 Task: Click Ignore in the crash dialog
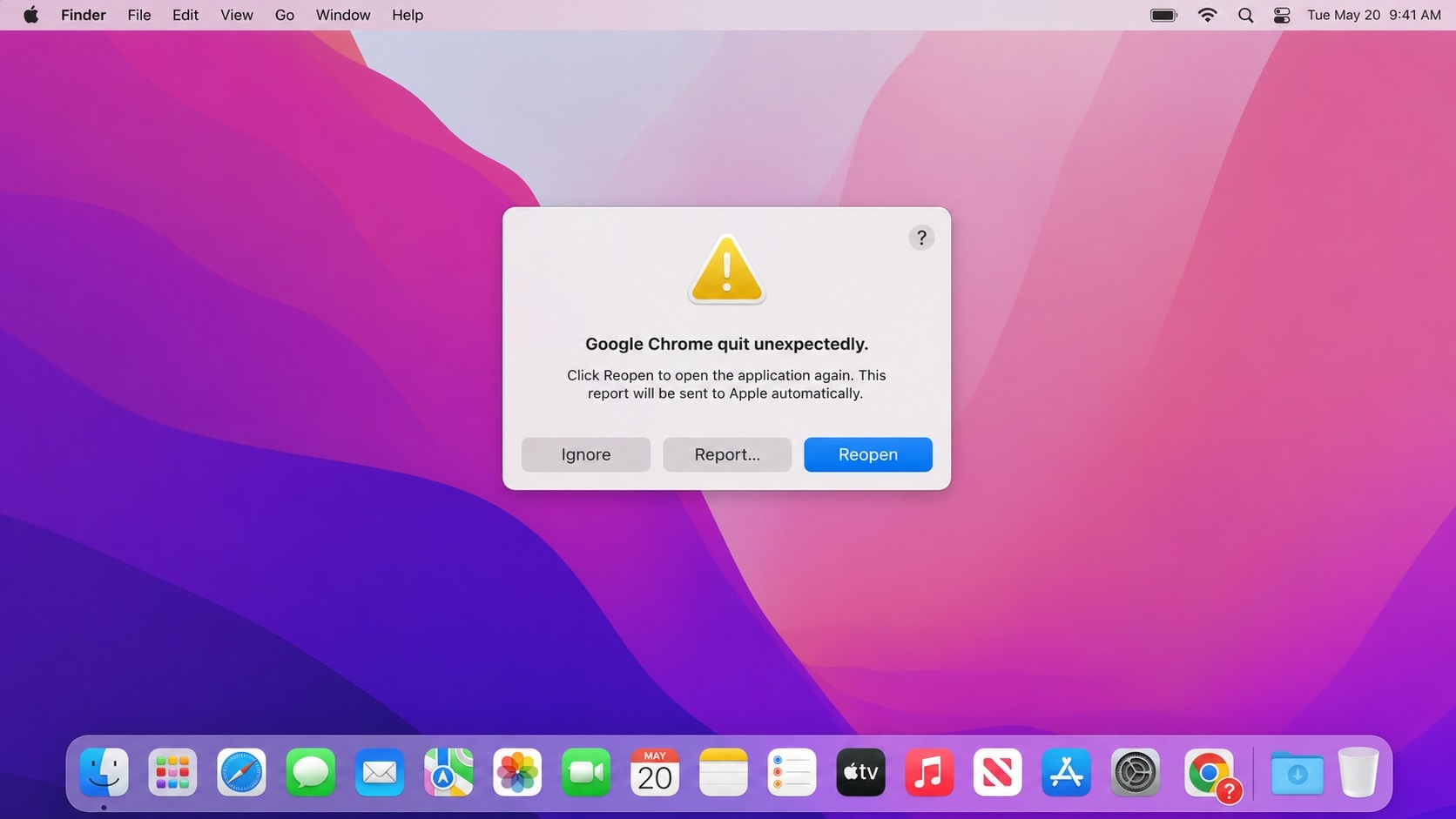click(x=586, y=454)
